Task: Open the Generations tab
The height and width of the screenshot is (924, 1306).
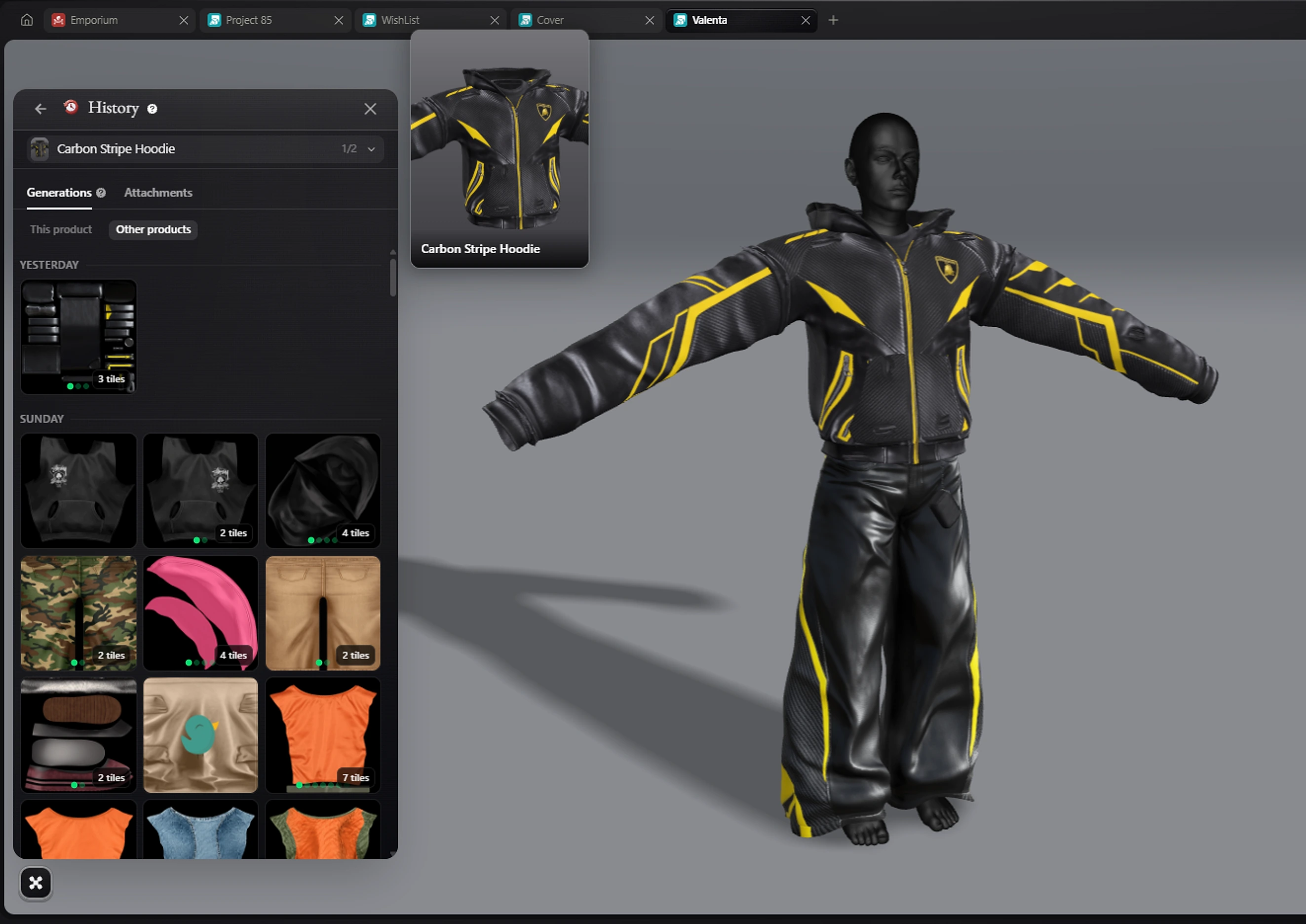Action: click(x=59, y=193)
